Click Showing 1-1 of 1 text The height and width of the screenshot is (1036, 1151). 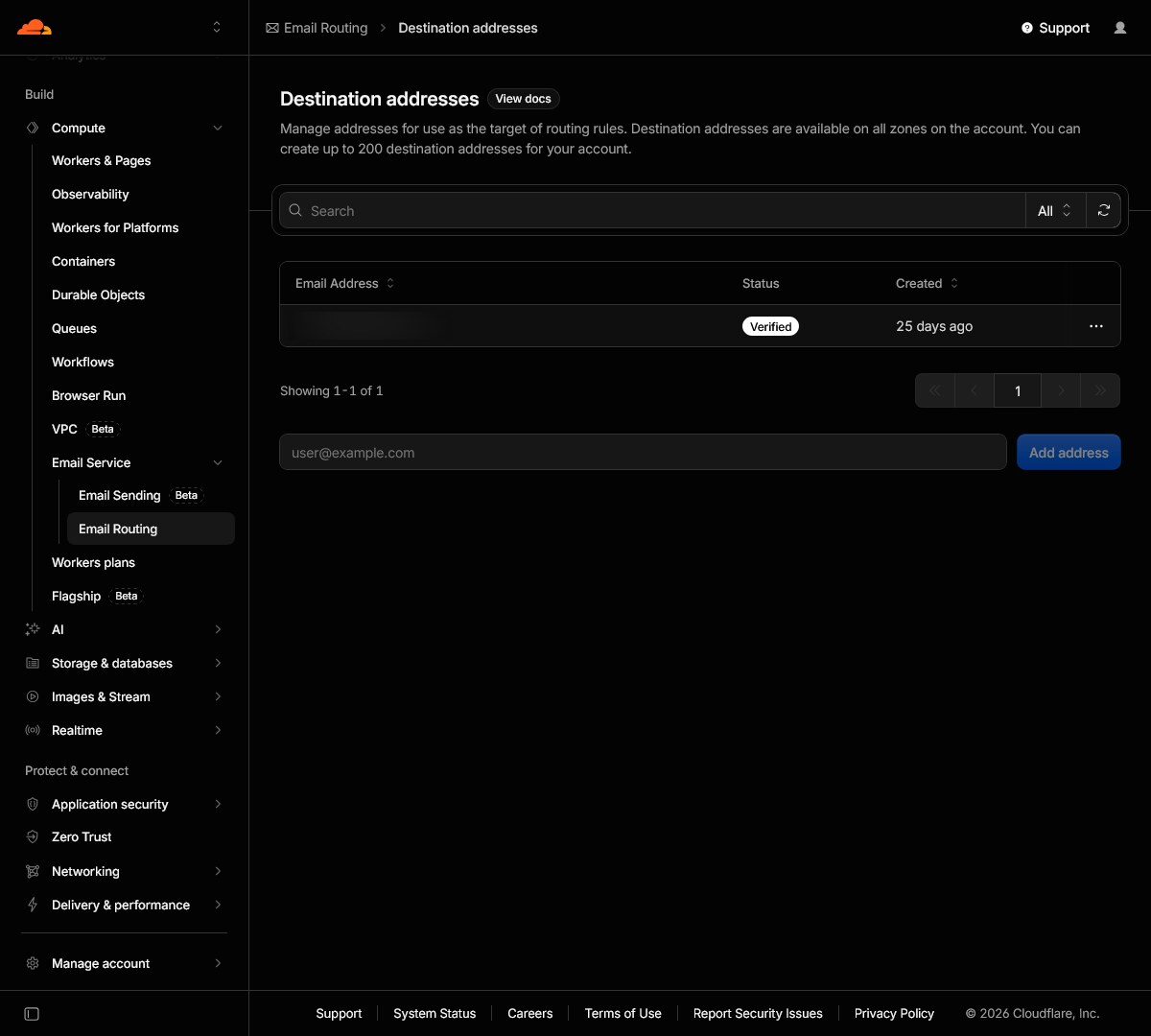(x=332, y=390)
